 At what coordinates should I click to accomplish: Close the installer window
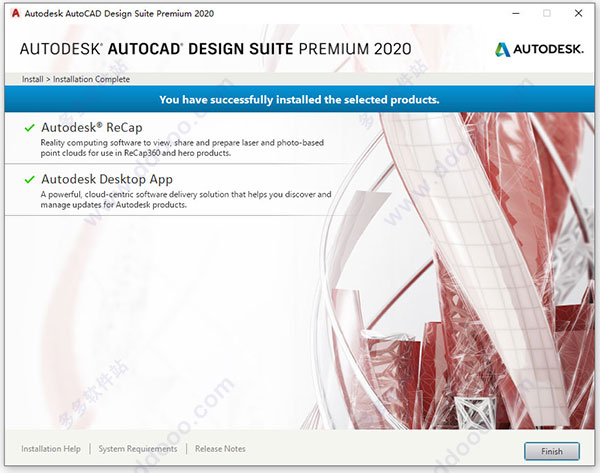[578, 13]
